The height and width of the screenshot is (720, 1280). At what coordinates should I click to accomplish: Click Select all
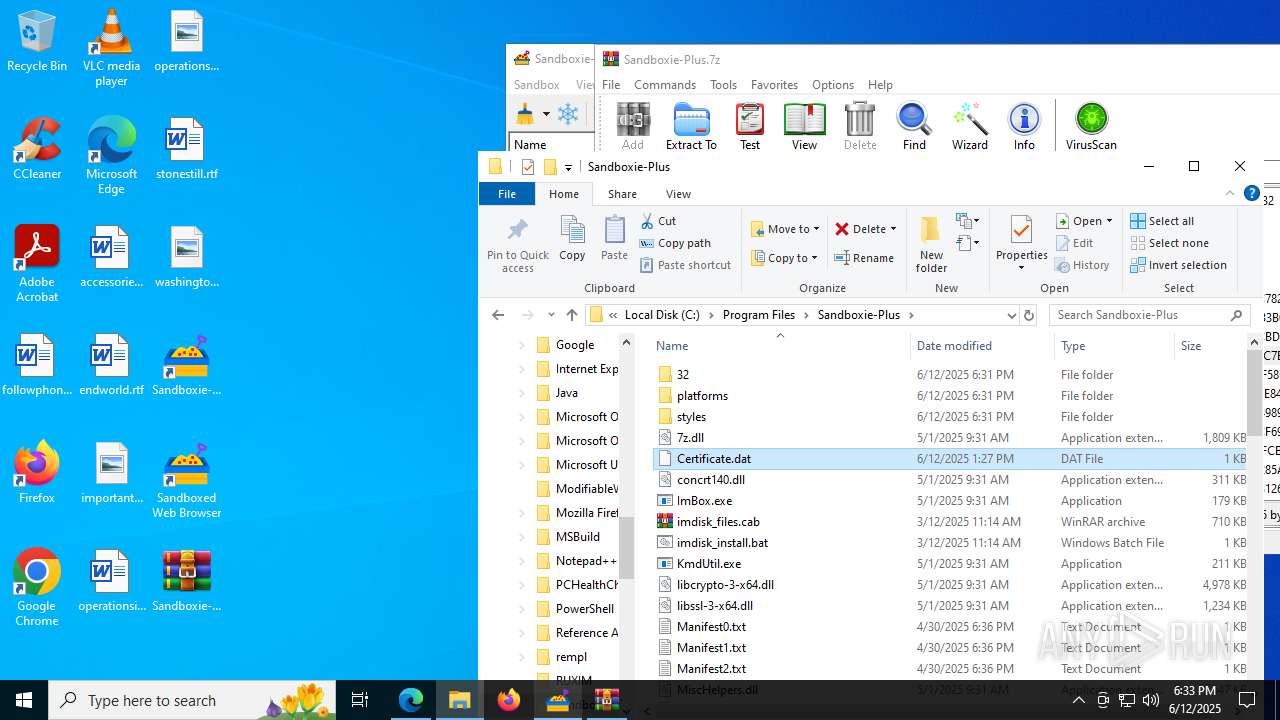[1162, 221]
